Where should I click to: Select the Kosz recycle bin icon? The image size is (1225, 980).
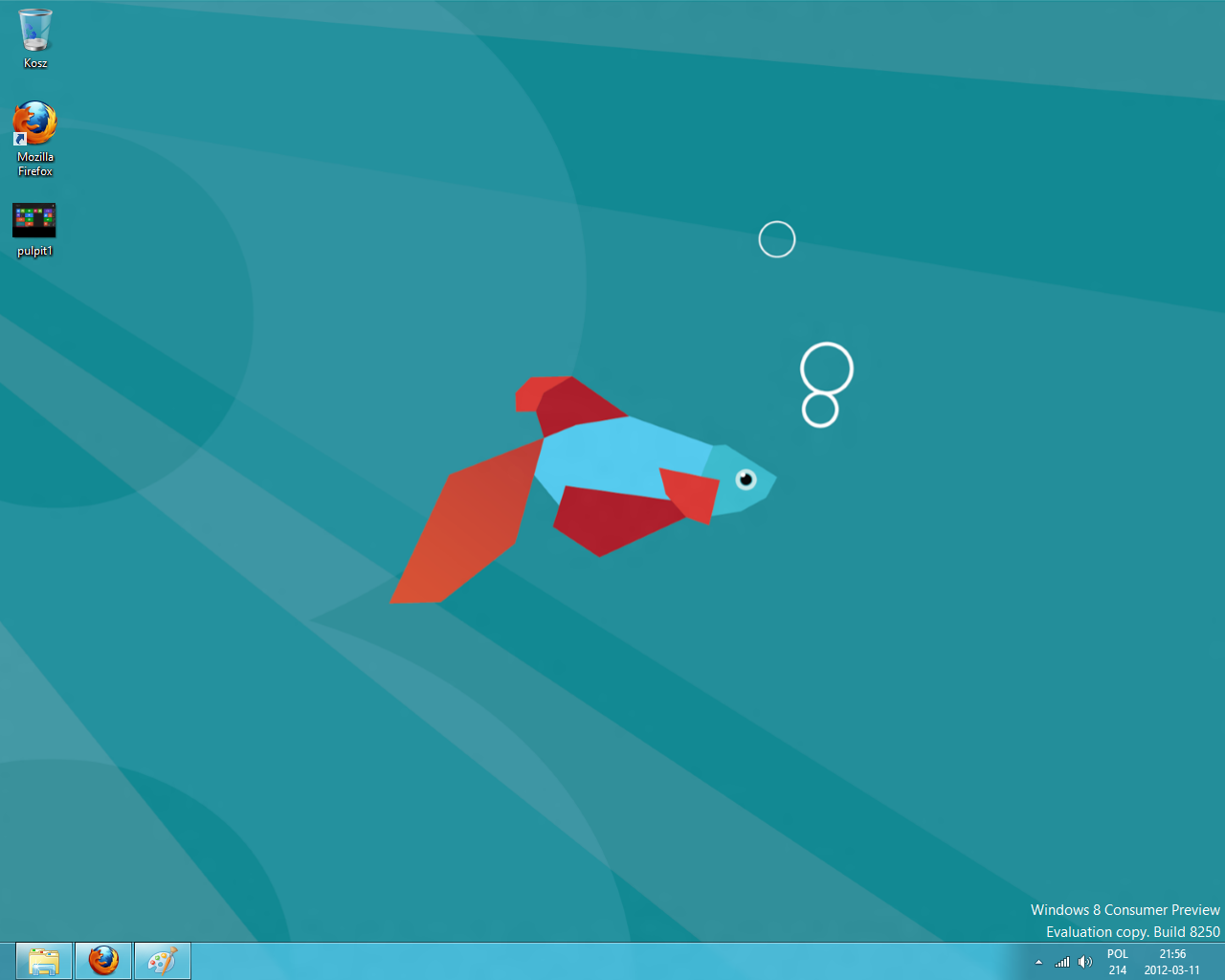click(35, 30)
